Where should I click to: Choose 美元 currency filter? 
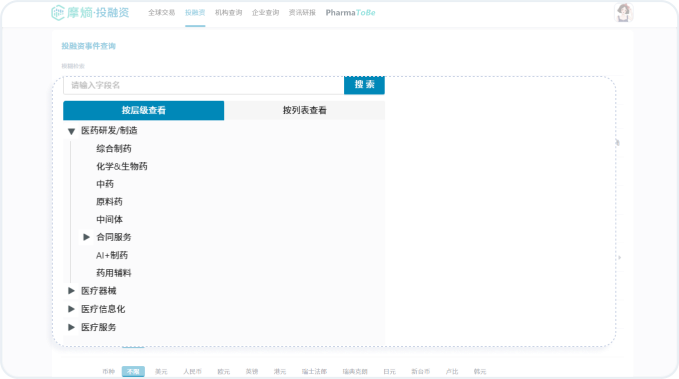click(x=161, y=371)
